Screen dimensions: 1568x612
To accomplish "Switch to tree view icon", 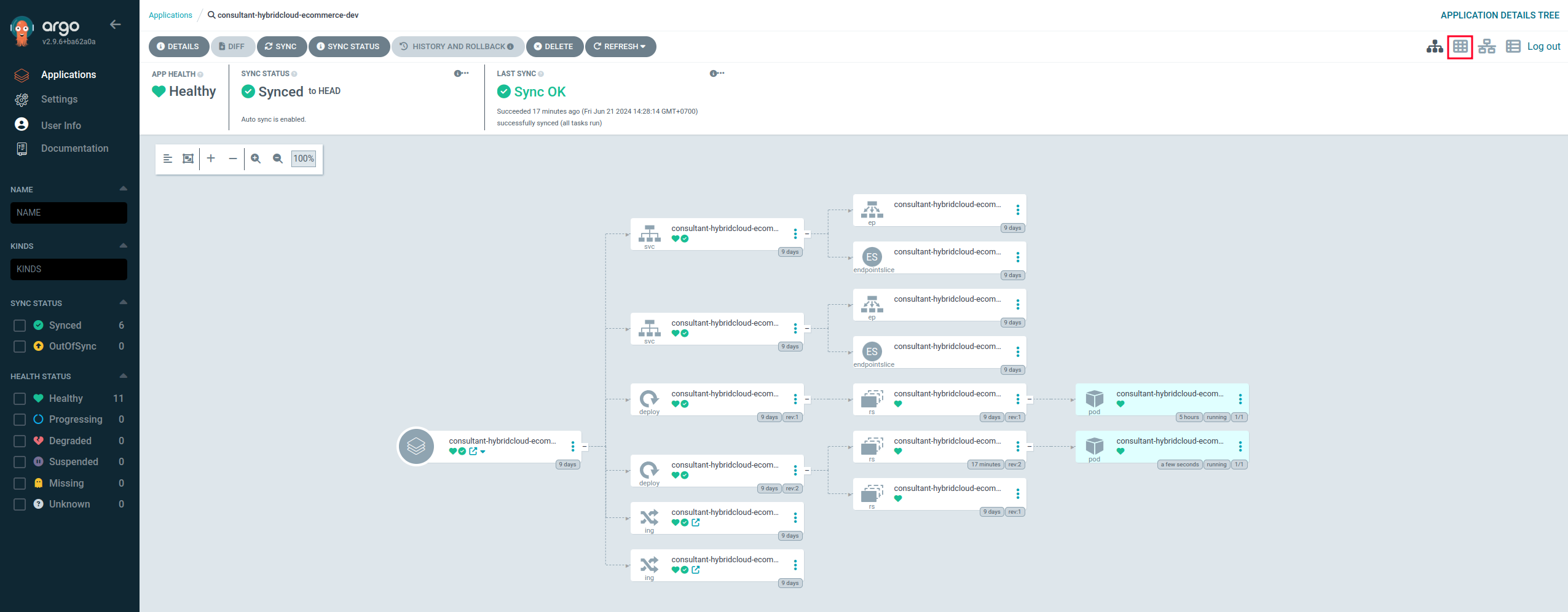I will pos(1435,47).
